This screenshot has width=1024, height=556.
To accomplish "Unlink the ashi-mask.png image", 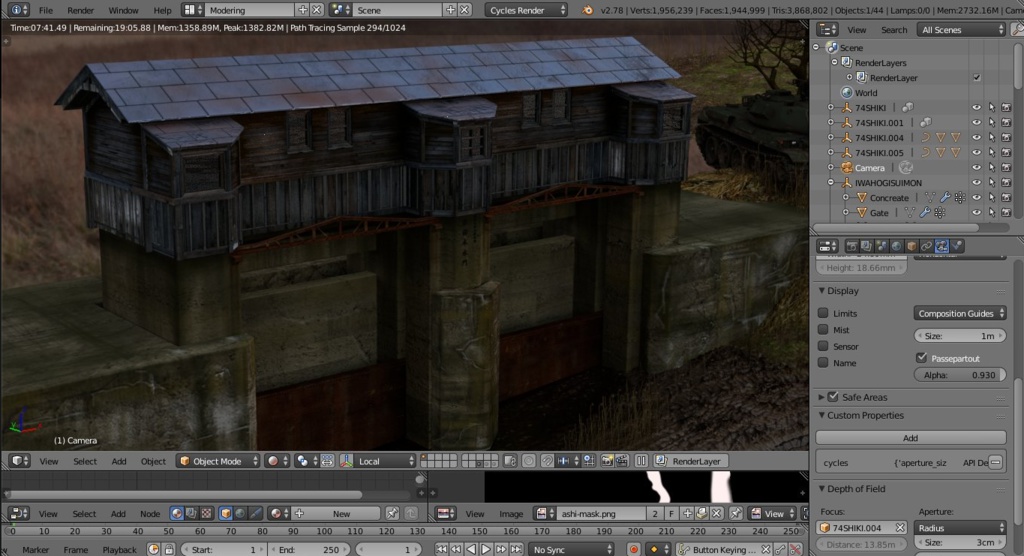I will pyautogui.click(x=716, y=514).
